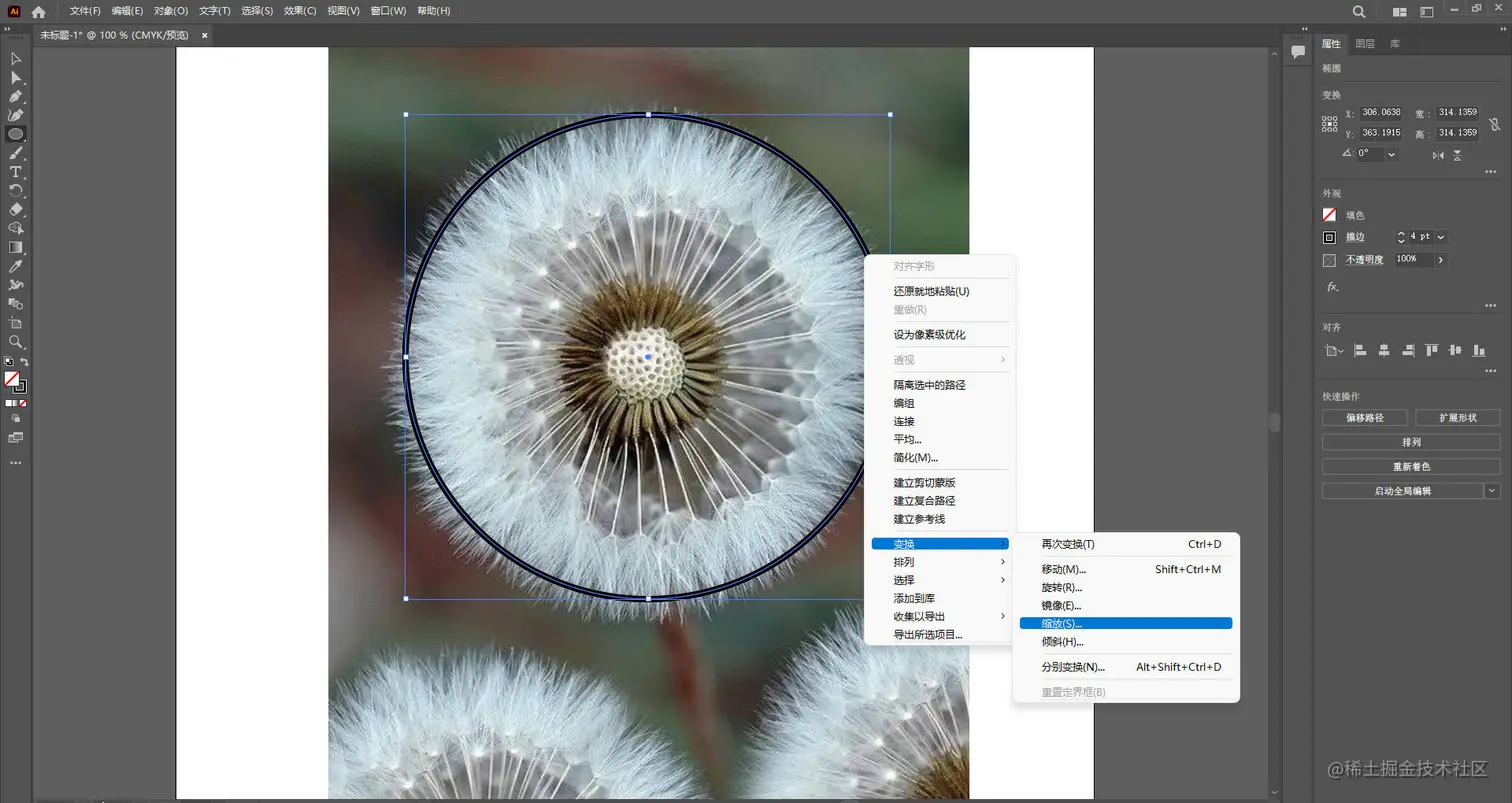Screen dimensions: 1512x803
Task: Toggle the change screen mode button
Action: tap(15, 437)
